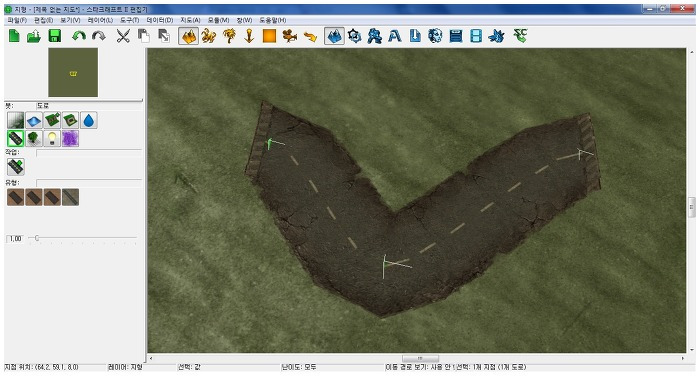Viewport: 700px width, 376px height.
Task: Open the 창(W) menu
Action: coord(244,20)
